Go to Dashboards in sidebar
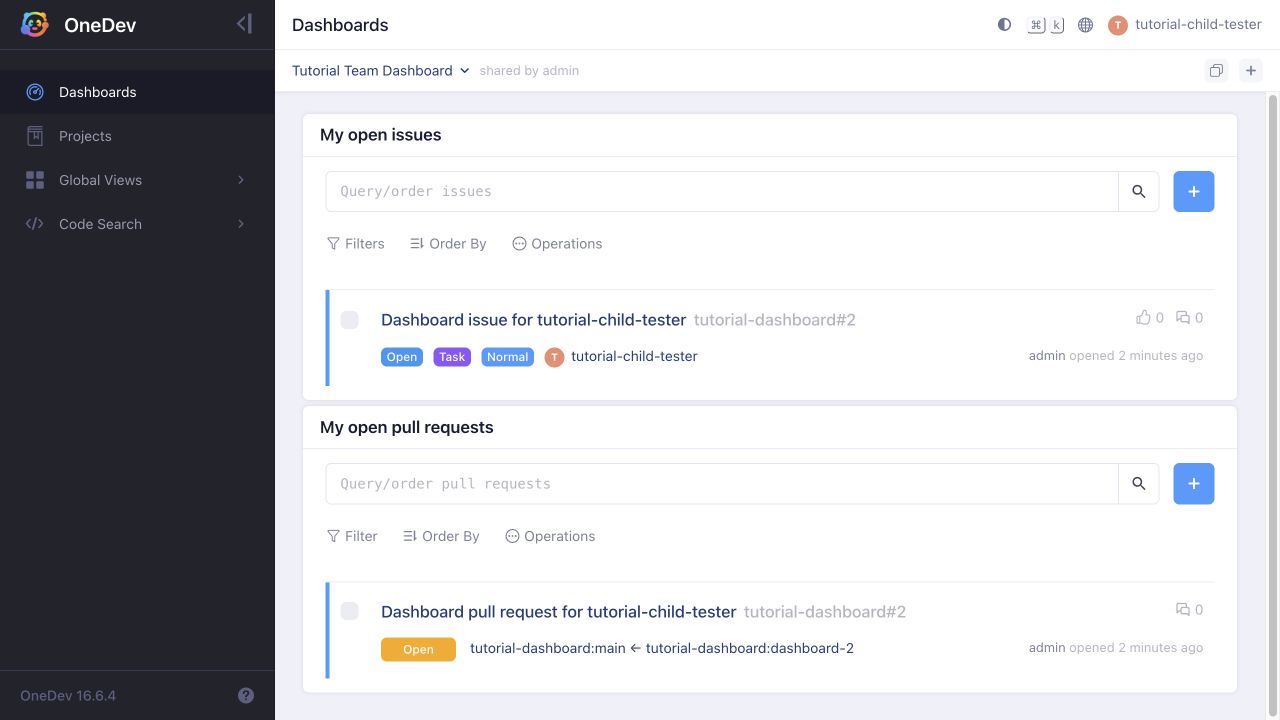This screenshot has width=1280, height=720. [x=137, y=92]
